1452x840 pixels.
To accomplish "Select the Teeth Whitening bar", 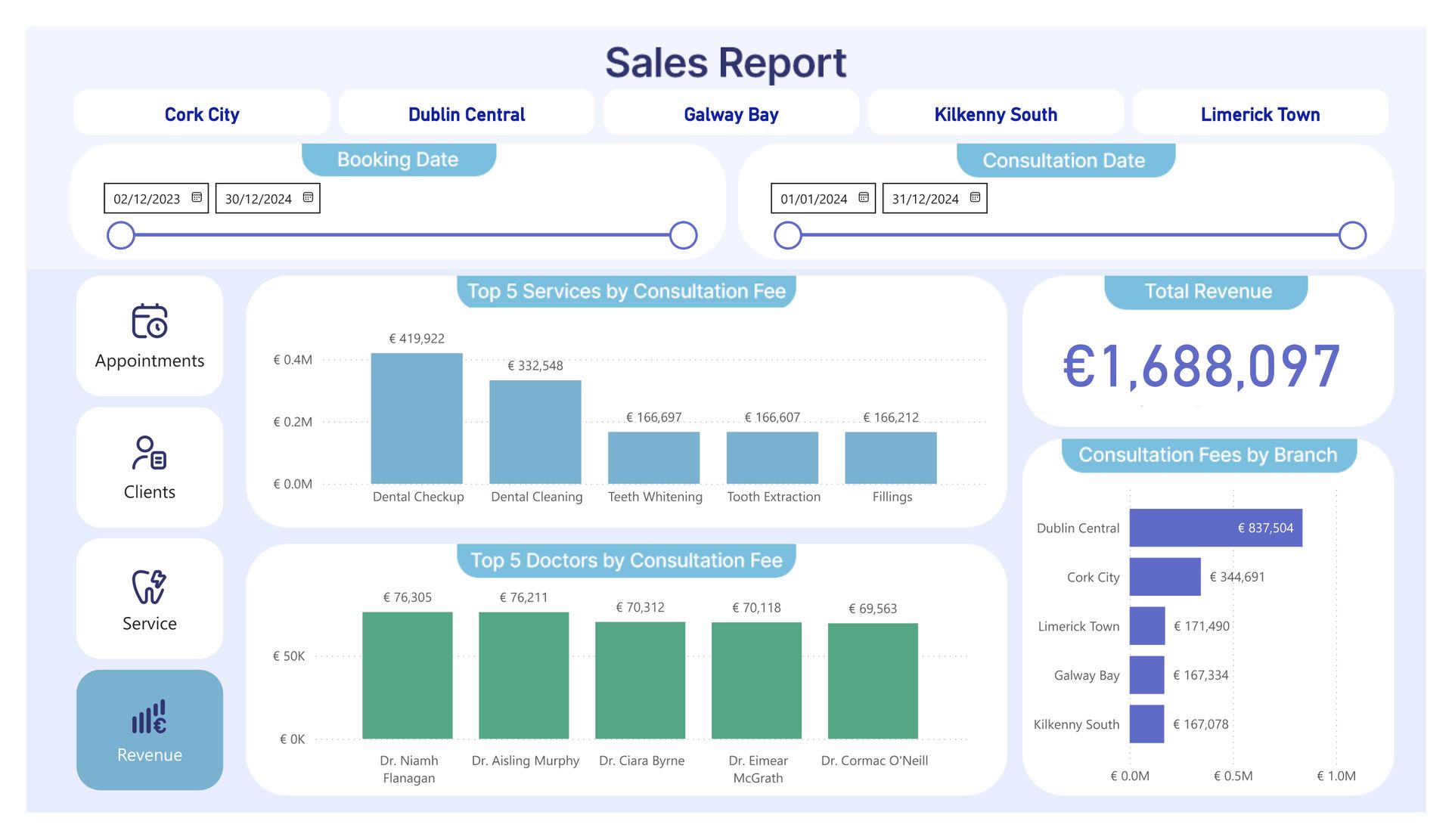I will [654, 457].
